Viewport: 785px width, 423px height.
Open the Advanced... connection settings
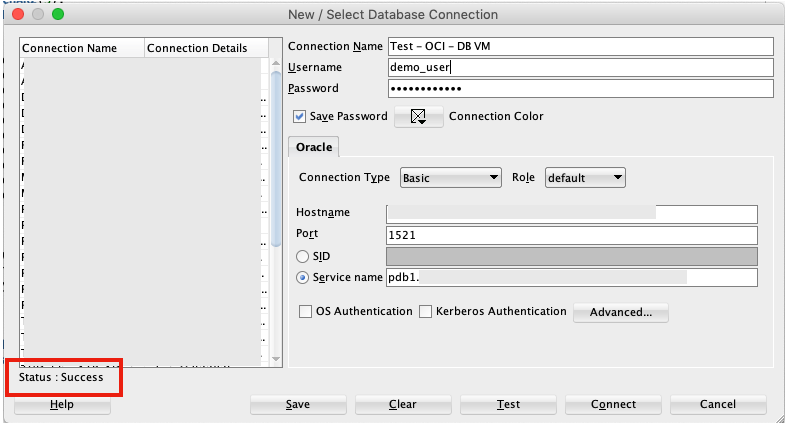pos(621,312)
